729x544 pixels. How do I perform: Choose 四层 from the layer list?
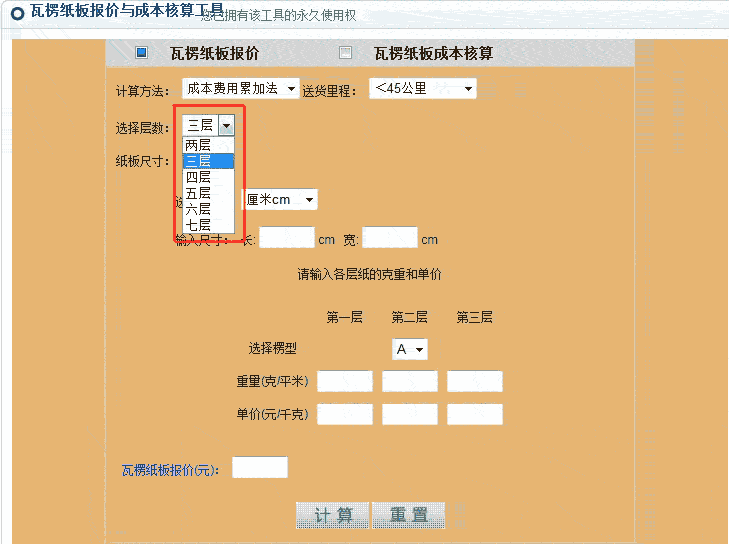(207, 177)
